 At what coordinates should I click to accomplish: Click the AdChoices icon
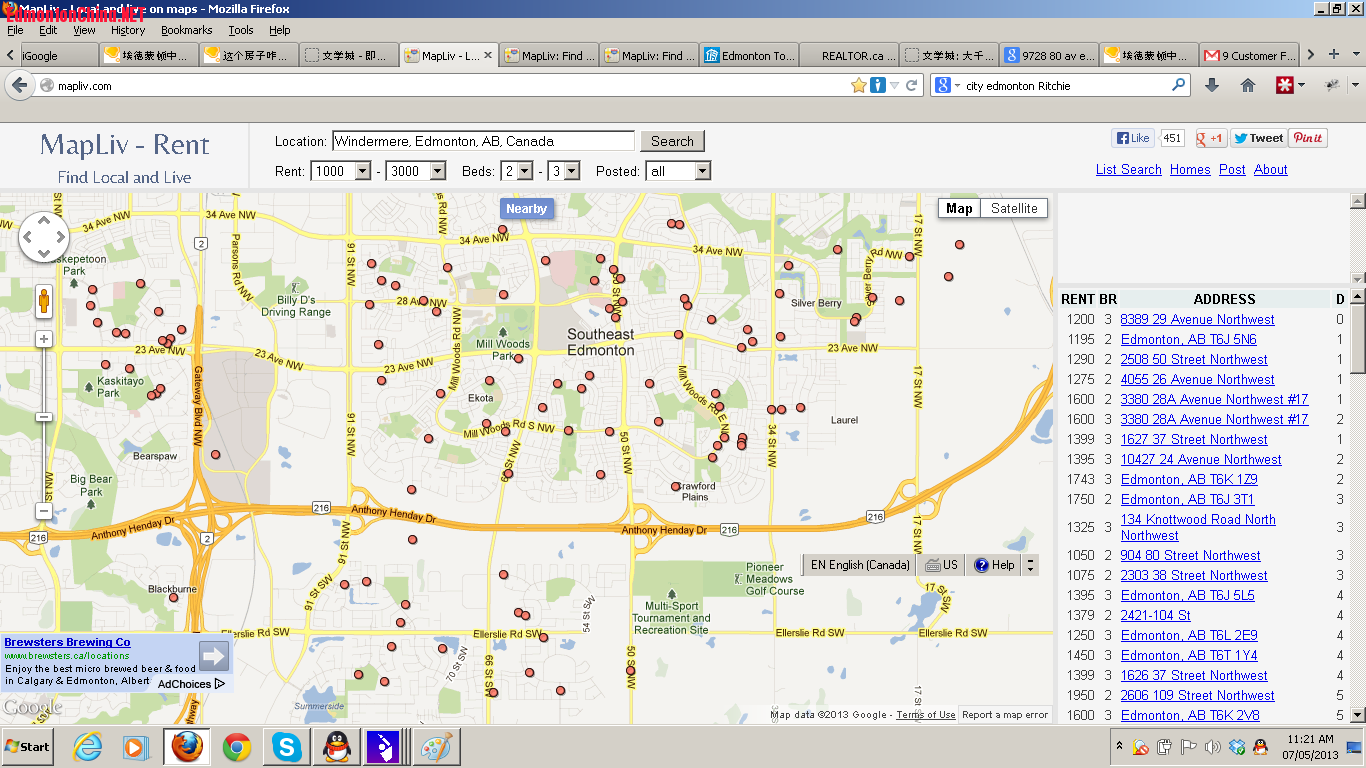click(220, 684)
